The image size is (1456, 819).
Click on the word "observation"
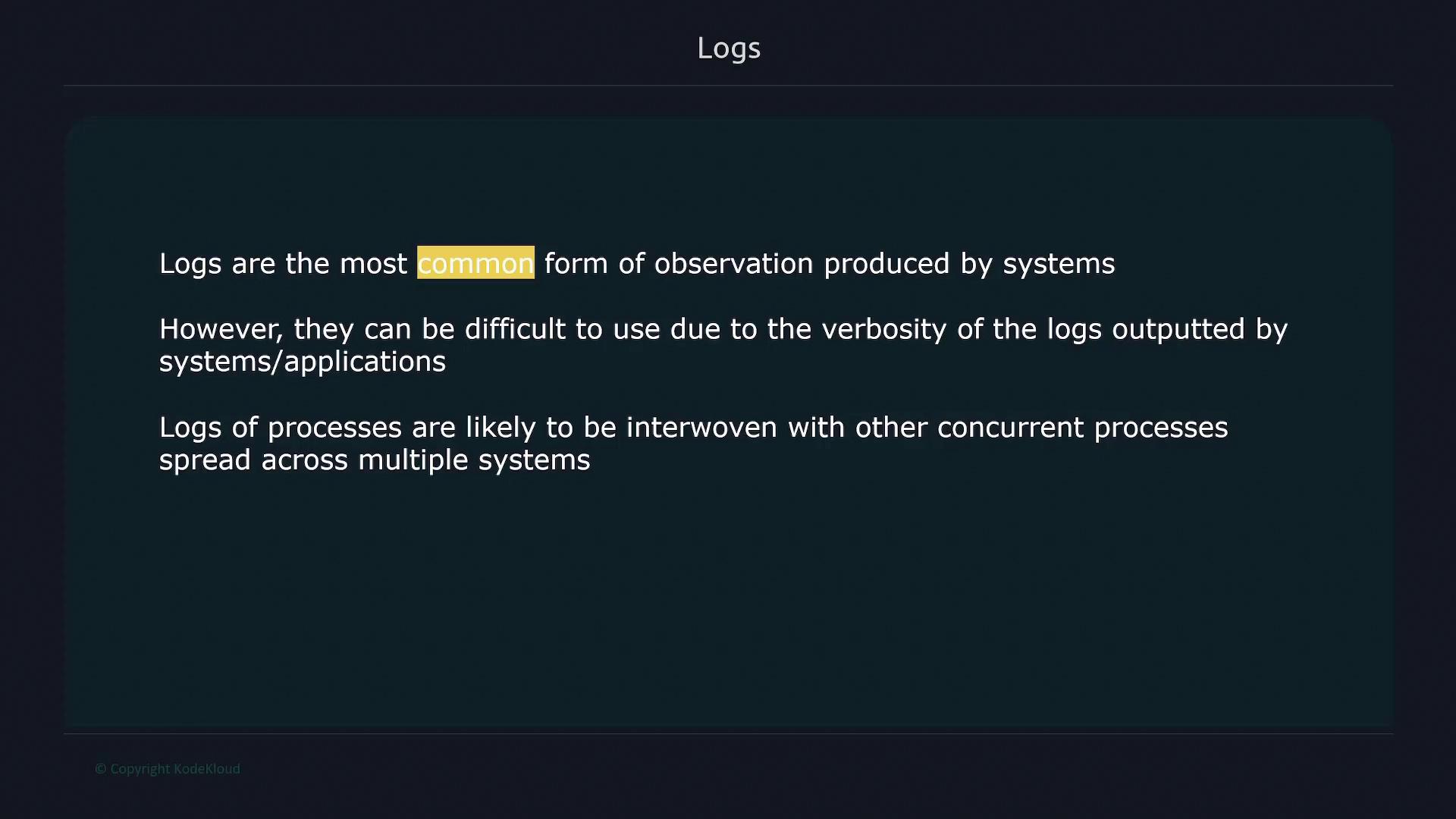(733, 264)
